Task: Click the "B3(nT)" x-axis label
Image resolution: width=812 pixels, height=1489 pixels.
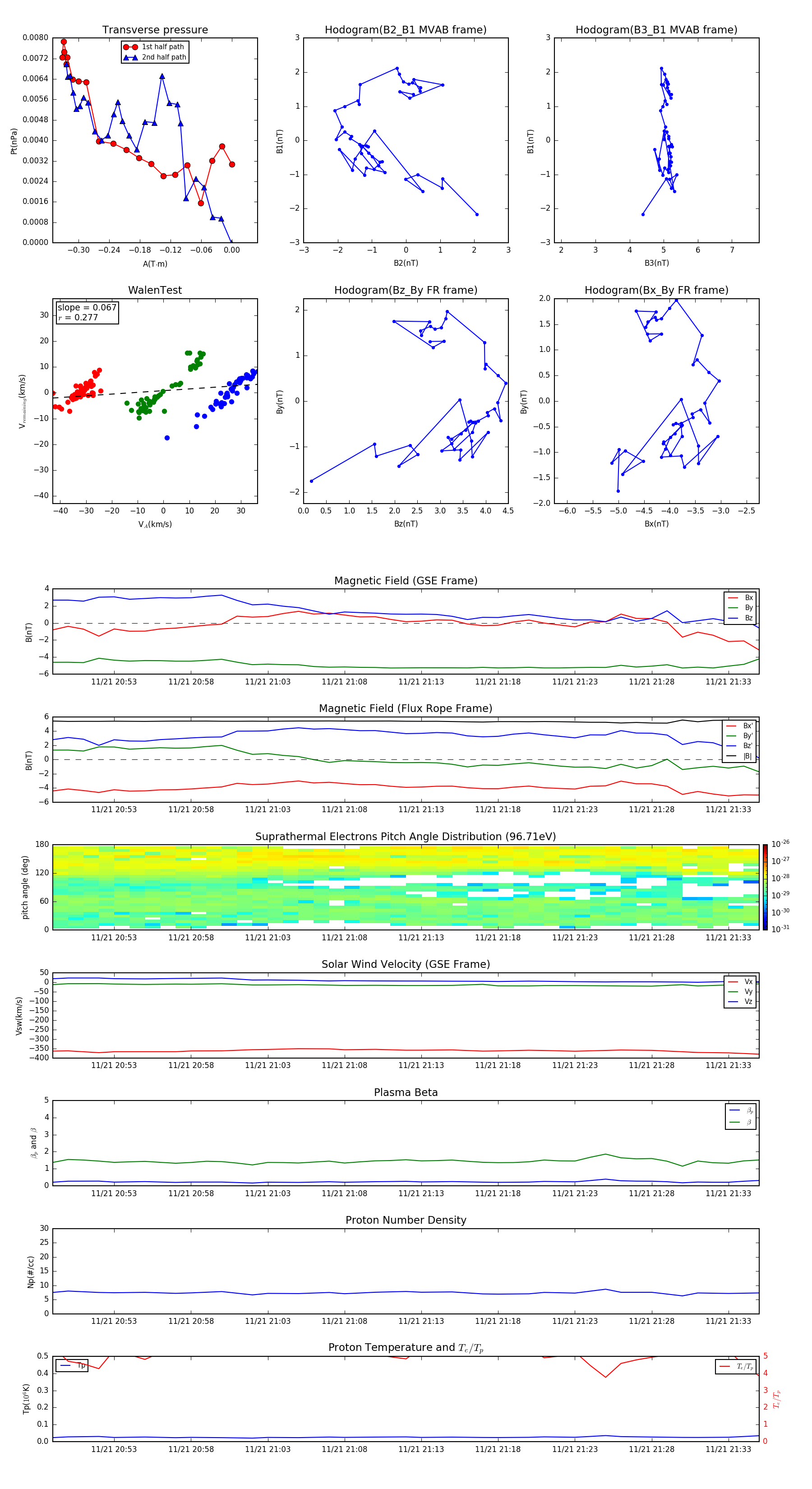Action: pos(656,263)
